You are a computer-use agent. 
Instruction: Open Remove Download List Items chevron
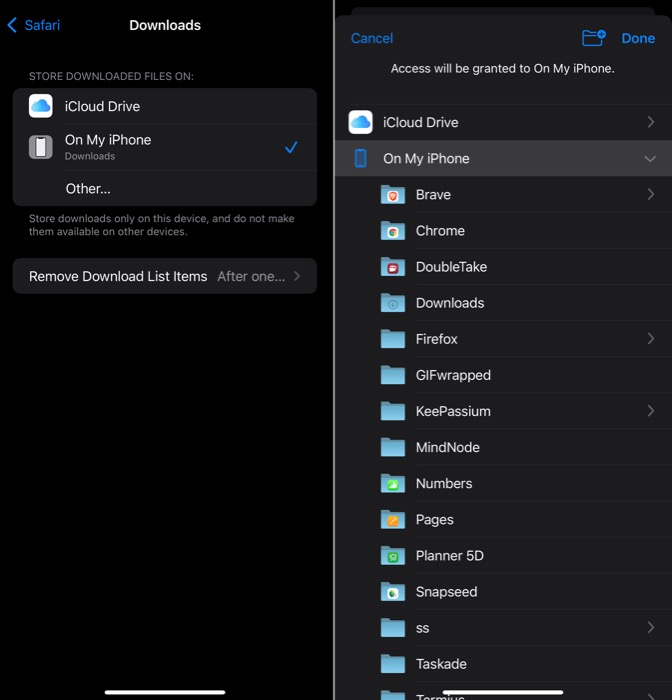tap(297, 276)
